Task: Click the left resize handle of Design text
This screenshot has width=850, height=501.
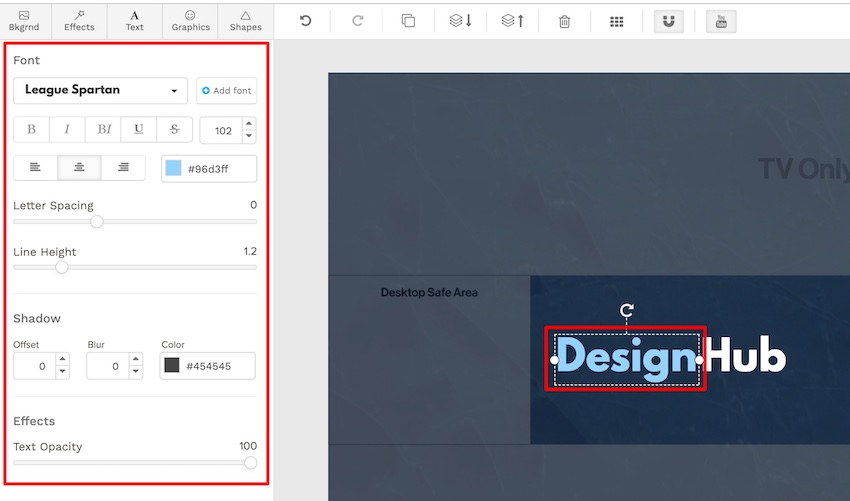Action: pyautogui.click(x=554, y=359)
